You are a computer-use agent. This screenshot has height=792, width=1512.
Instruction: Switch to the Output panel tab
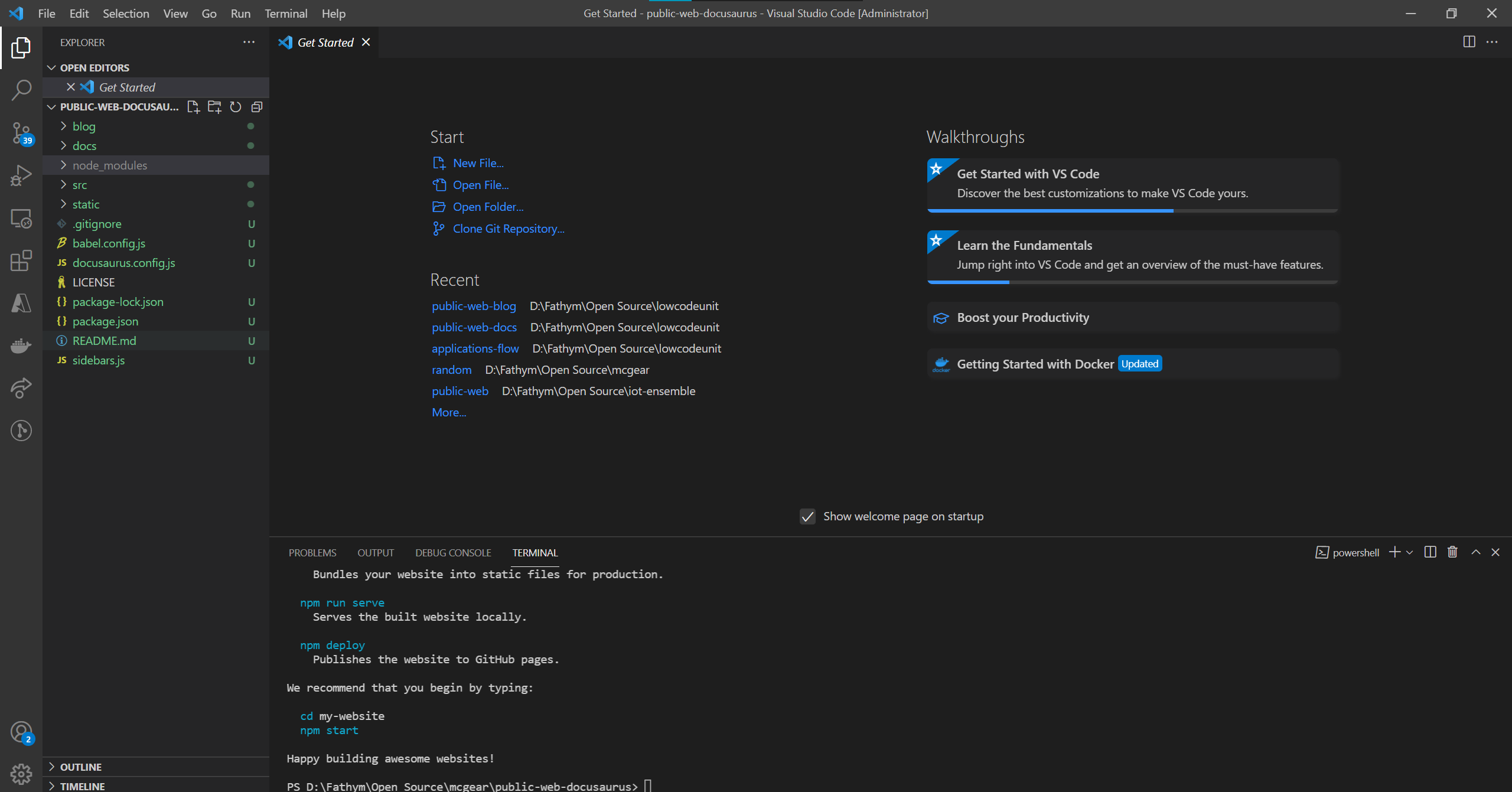(x=376, y=553)
